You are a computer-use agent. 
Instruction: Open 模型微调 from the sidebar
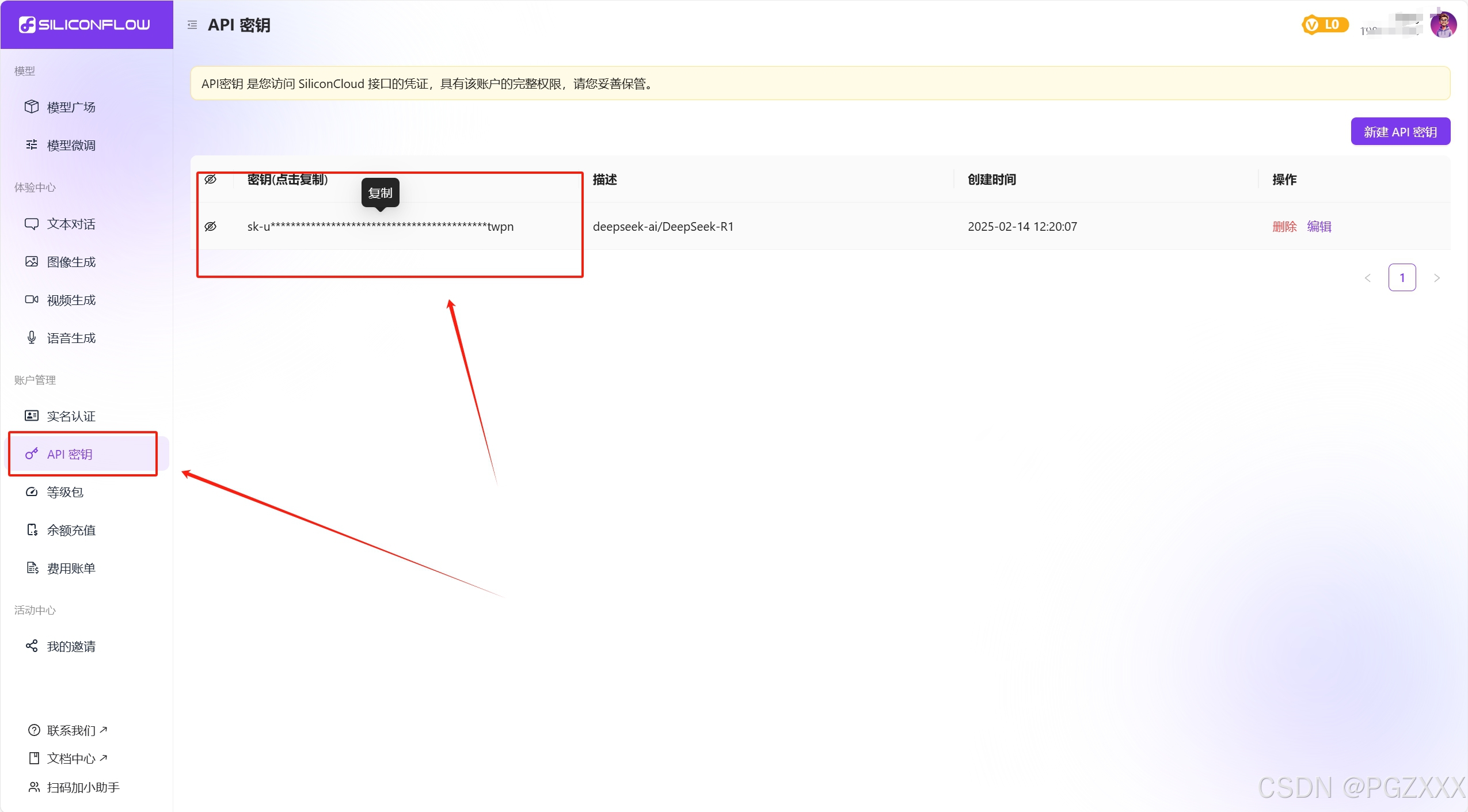pos(71,145)
